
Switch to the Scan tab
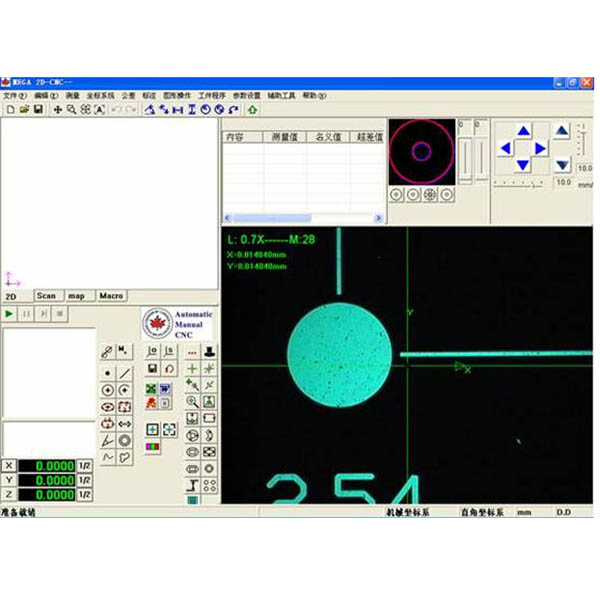[x=46, y=296]
